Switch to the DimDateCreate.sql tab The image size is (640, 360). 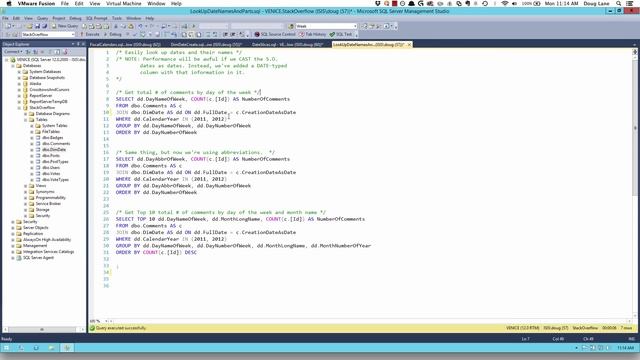[206, 44]
